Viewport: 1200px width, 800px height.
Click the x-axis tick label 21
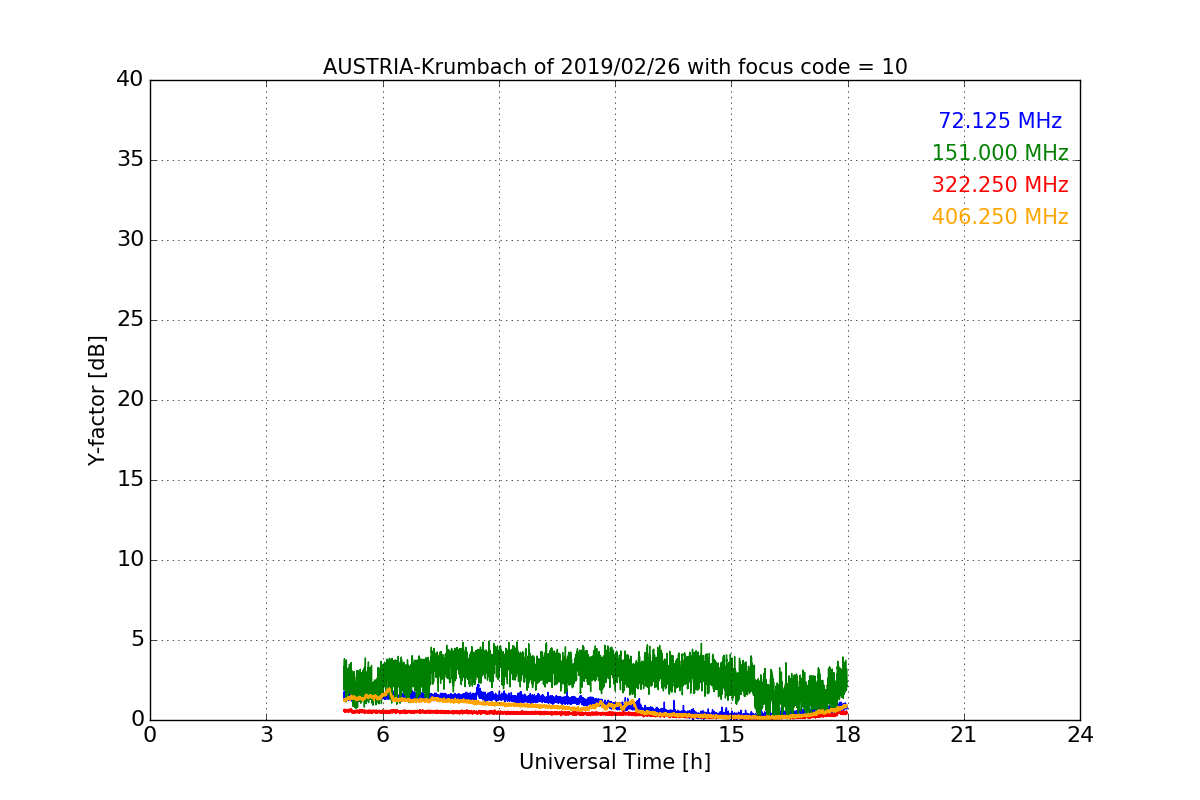964,735
